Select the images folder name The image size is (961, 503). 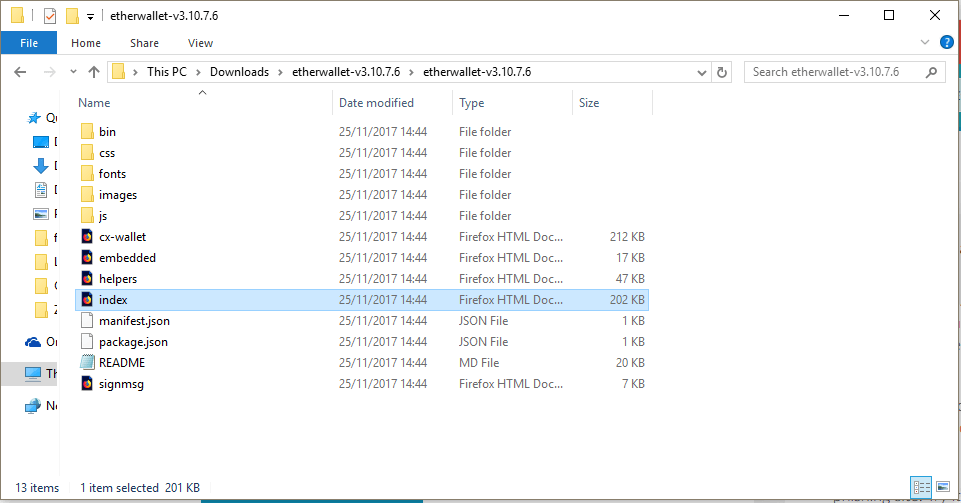(x=118, y=195)
